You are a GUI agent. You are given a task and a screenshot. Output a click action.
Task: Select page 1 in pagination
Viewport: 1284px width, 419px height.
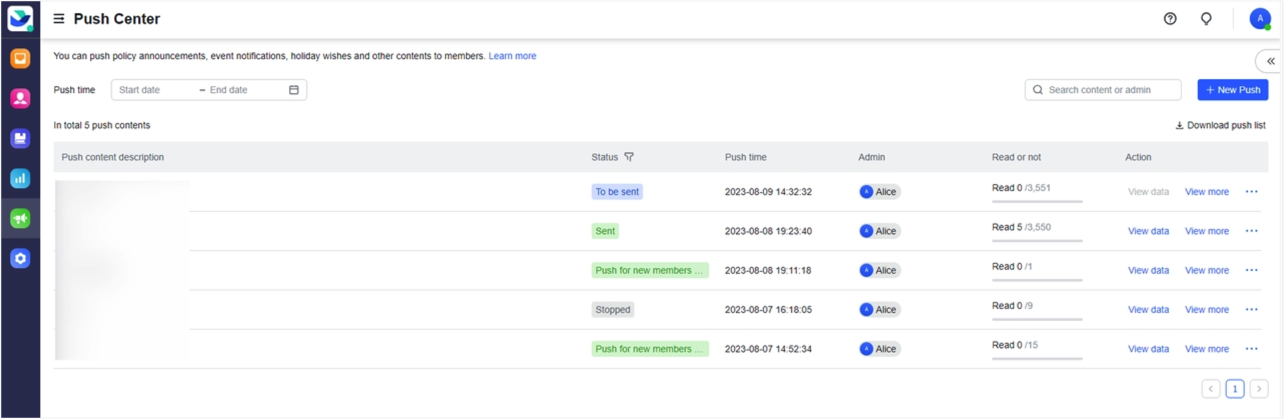click(1235, 389)
